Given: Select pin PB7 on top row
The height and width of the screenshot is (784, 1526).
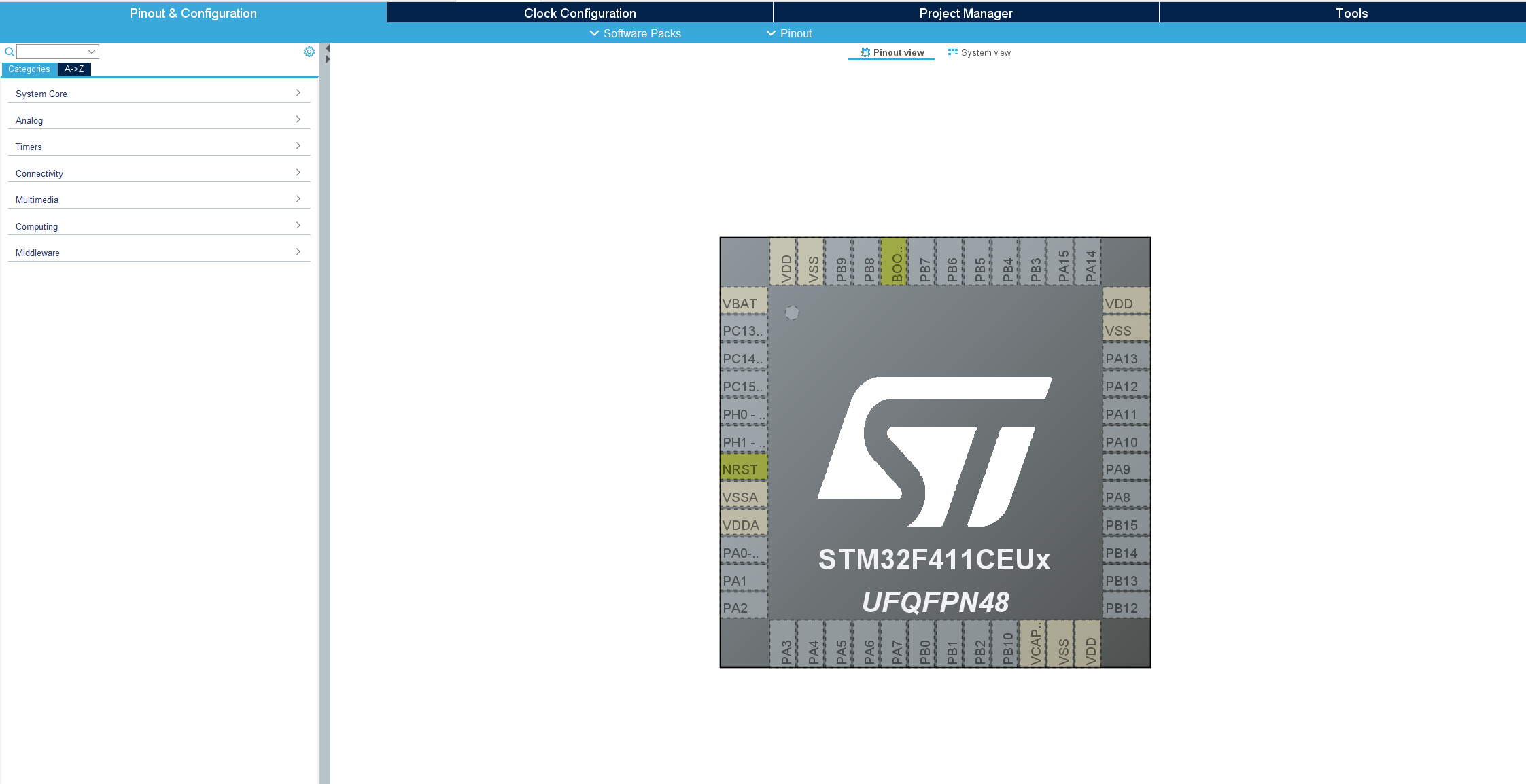Looking at the screenshot, I should click(x=922, y=262).
